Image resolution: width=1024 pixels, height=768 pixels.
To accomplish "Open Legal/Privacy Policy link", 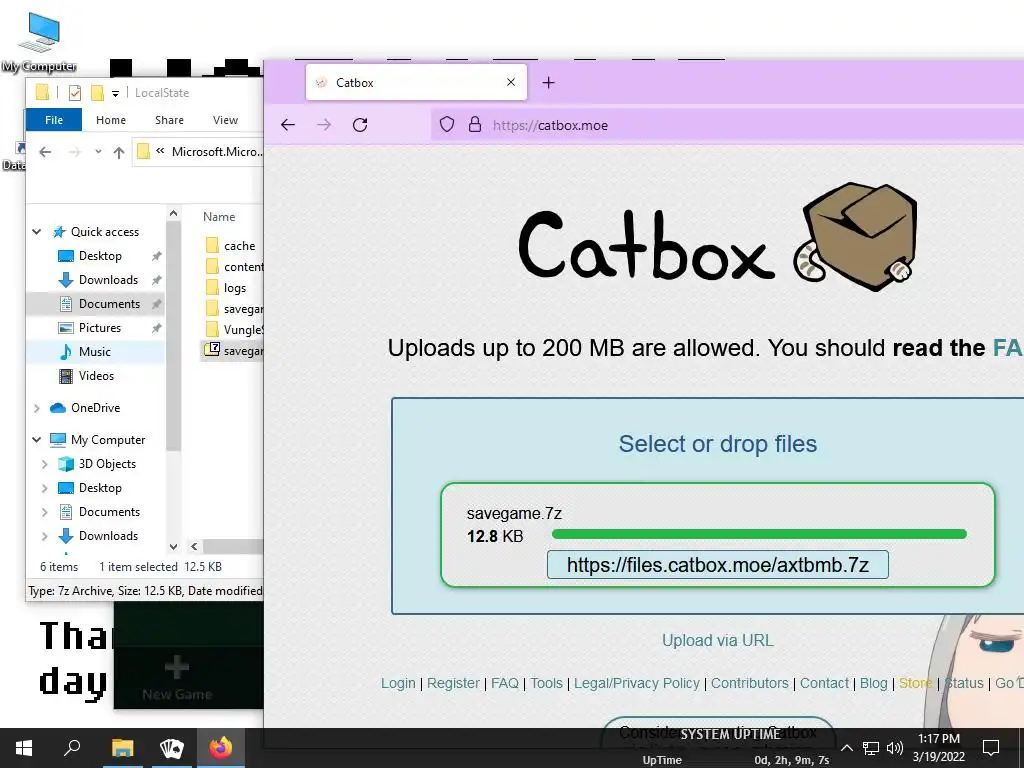I will (x=637, y=683).
